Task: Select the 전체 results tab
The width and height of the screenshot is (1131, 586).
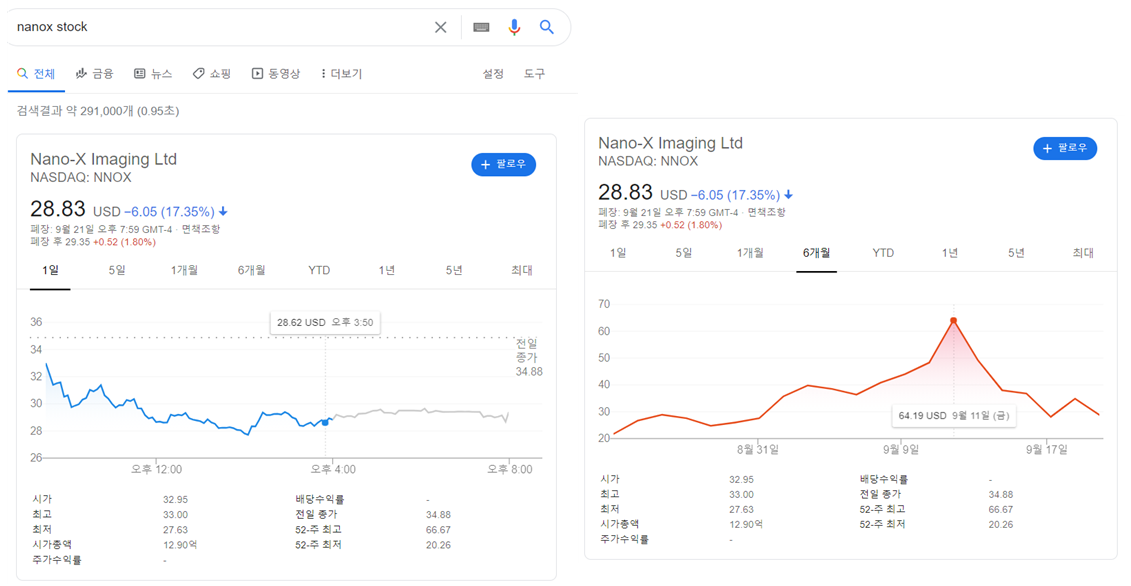Action: coord(36,74)
